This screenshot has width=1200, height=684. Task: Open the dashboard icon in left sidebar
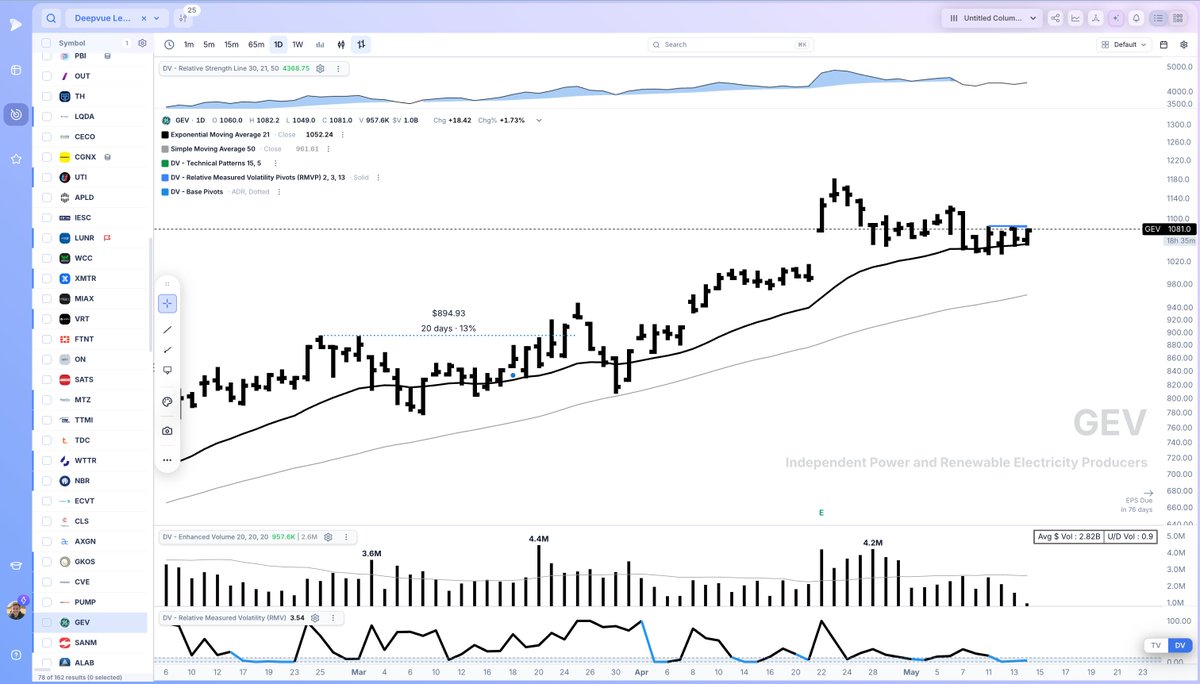(x=16, y=70)
